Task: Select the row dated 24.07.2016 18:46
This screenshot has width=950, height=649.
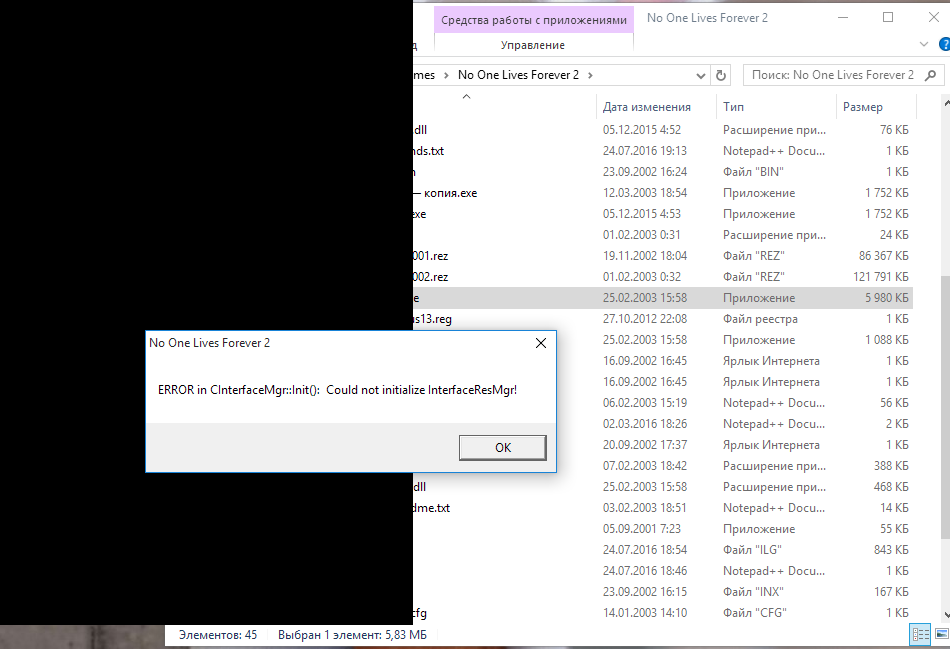Action: tap(663, 571)
